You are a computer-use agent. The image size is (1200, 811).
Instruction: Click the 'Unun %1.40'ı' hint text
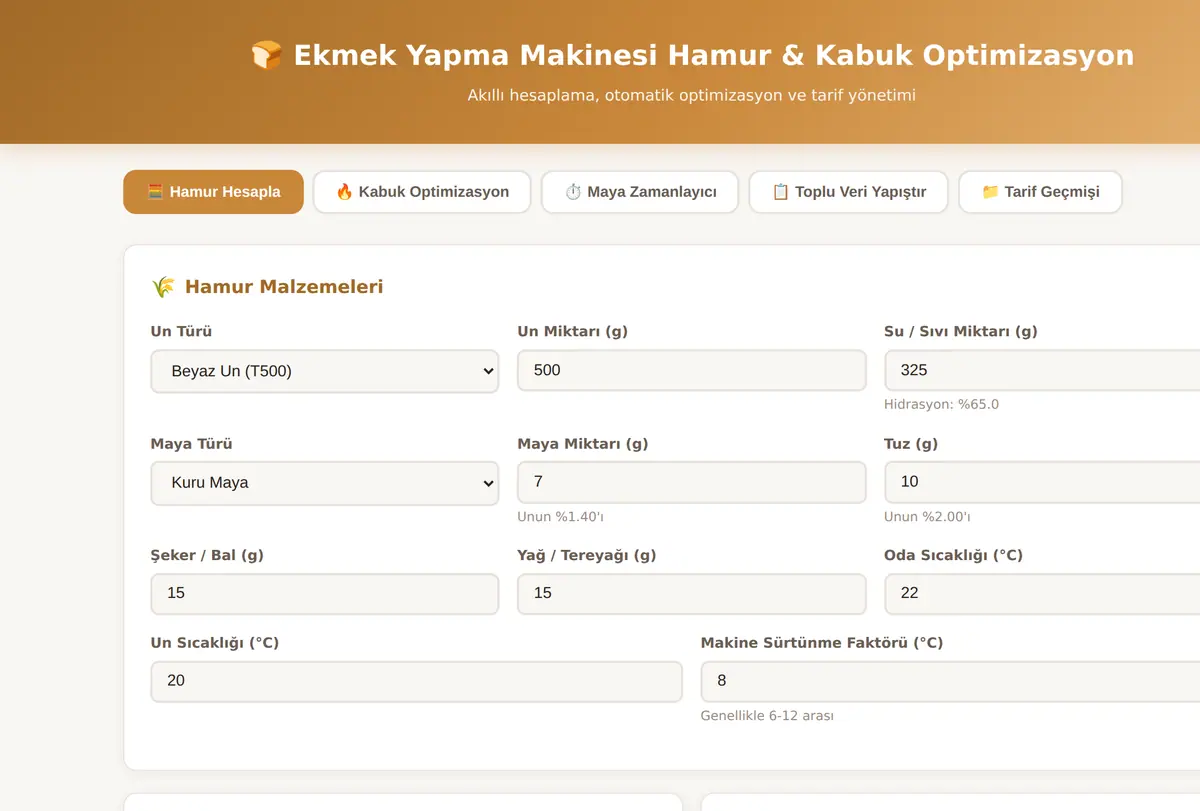click(560, 517)
